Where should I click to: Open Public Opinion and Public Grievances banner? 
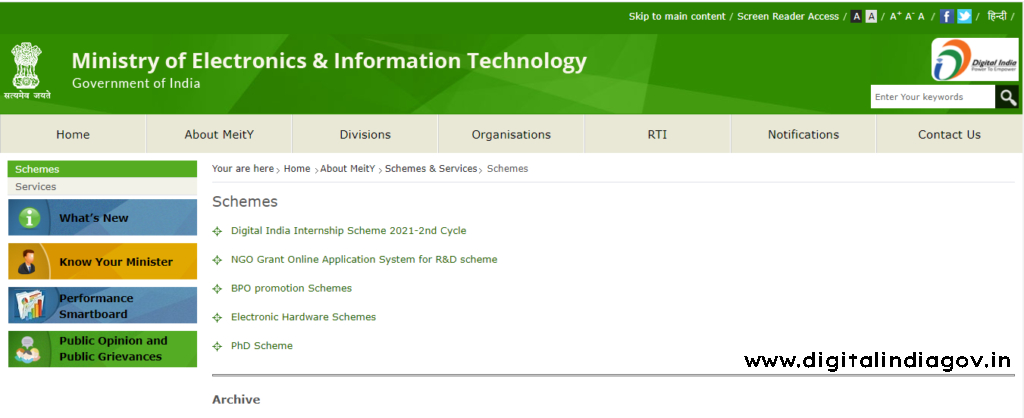(x=103, y=349)
